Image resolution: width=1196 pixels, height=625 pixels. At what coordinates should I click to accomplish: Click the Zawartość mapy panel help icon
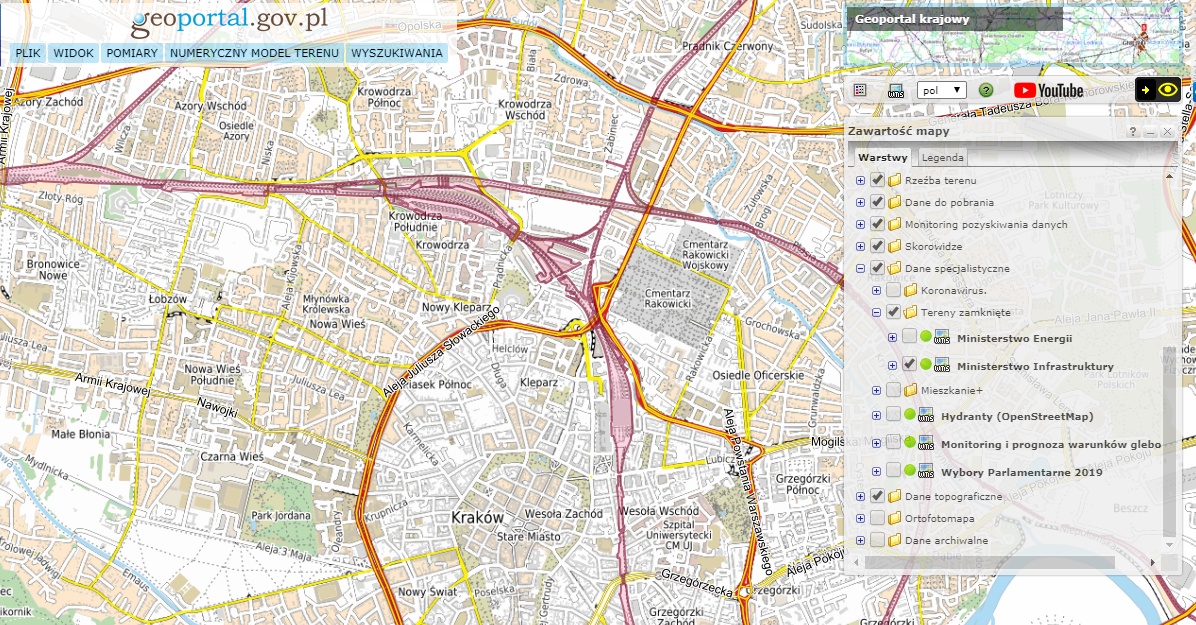(x=1133, y=131)
